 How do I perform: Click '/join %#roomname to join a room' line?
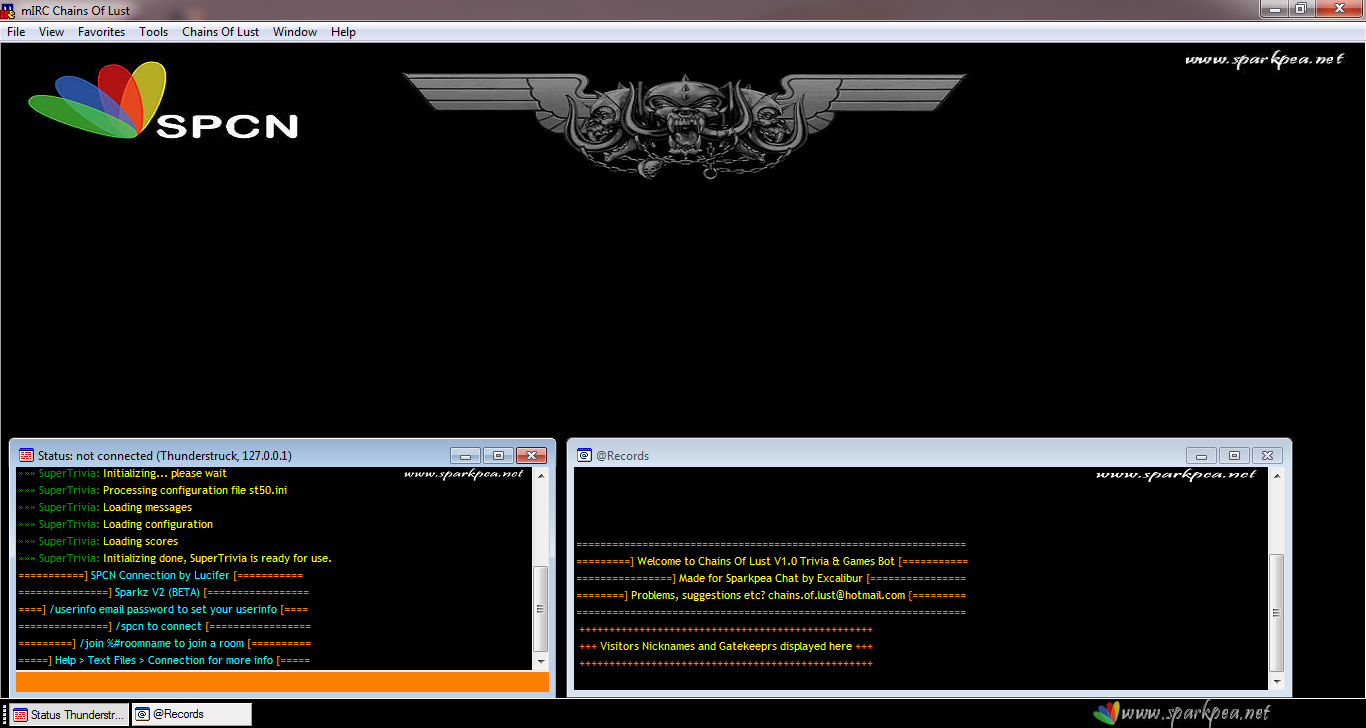164,643
